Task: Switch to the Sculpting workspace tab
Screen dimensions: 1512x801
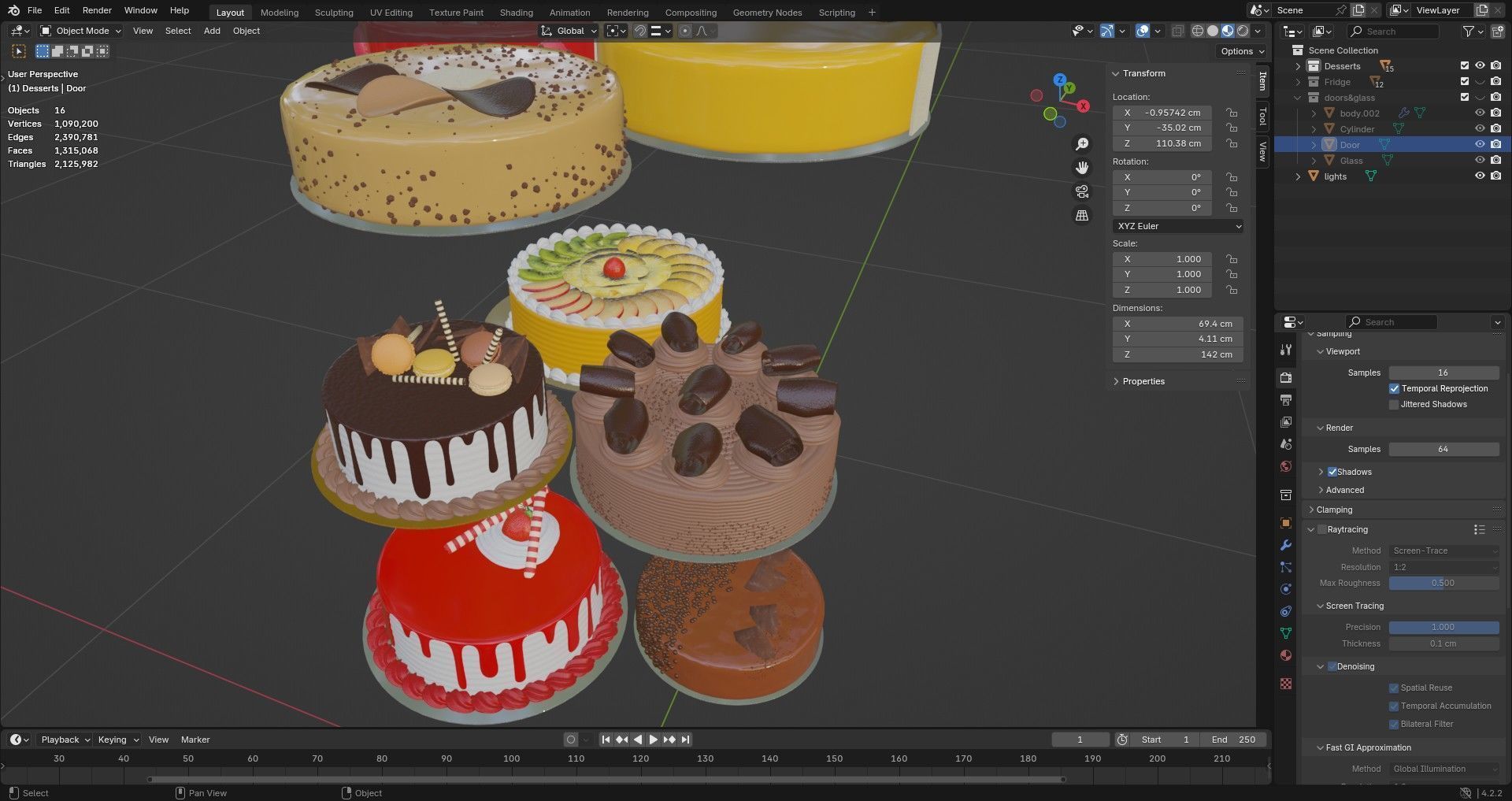Action: tap(334, 13)
